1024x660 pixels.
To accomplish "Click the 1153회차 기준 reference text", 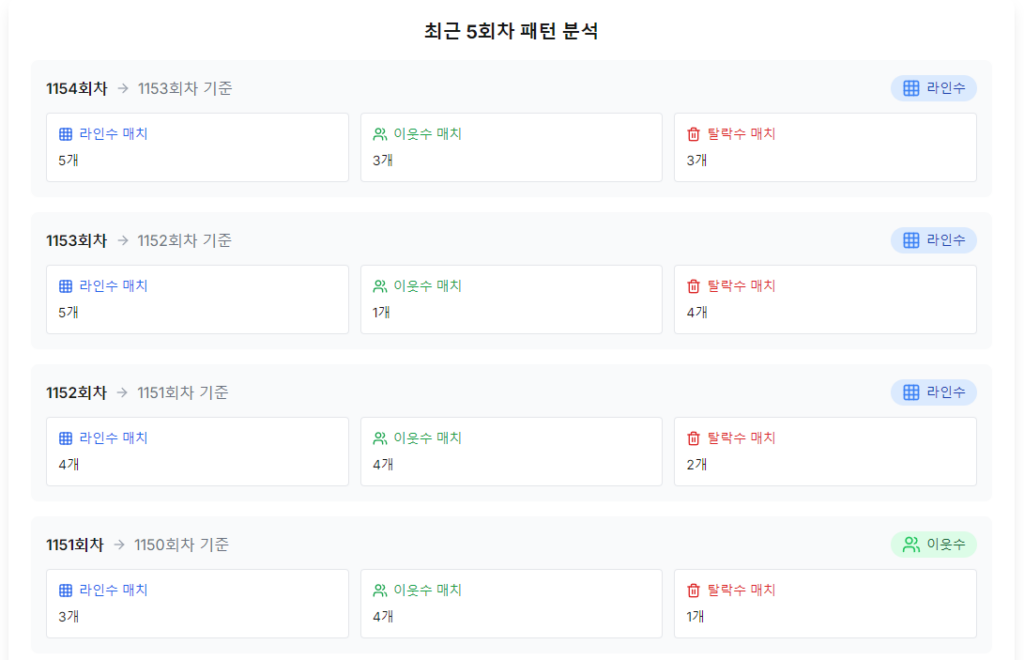I will click(185, 88).
